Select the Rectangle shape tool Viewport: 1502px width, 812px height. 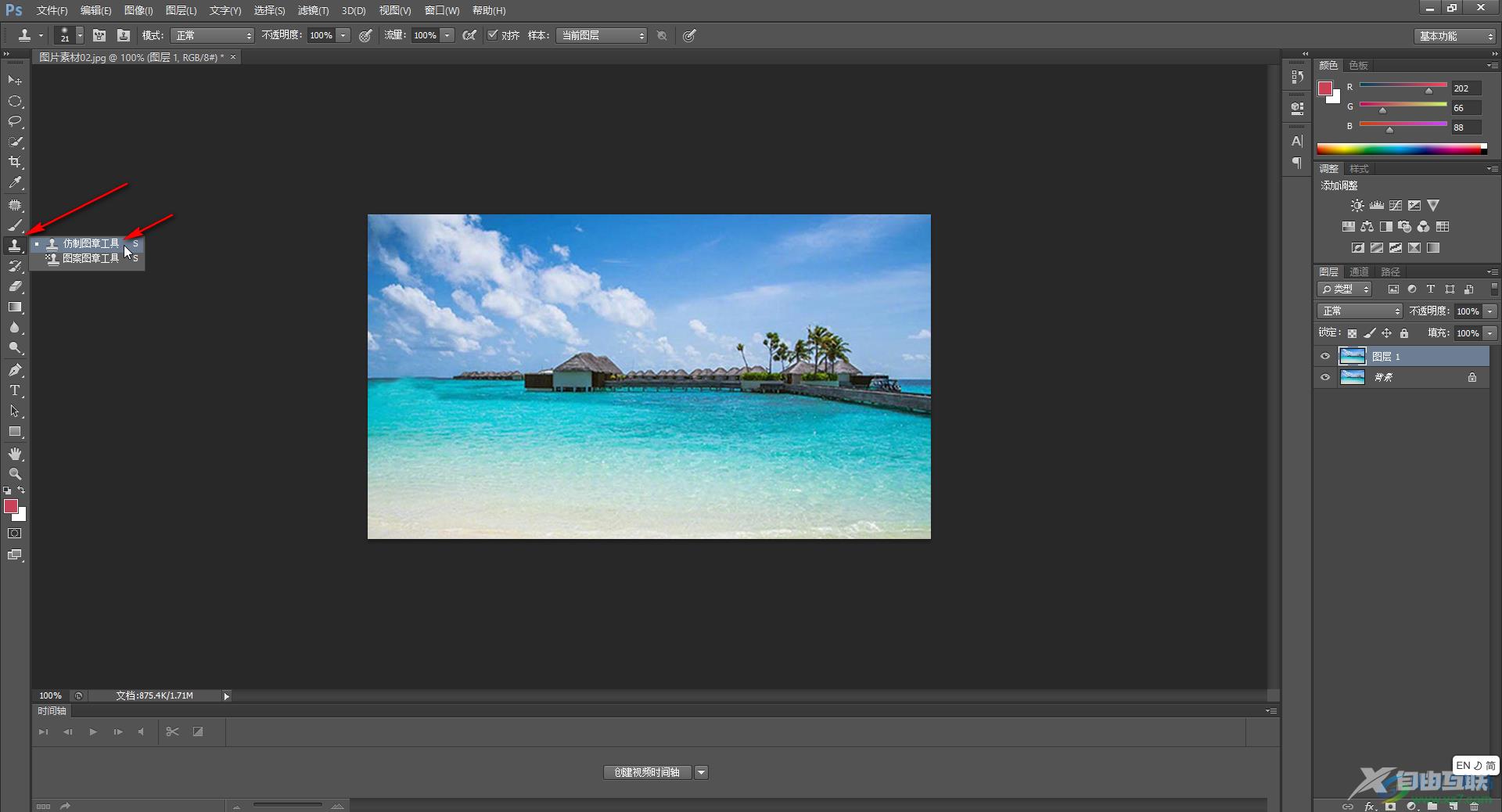tap(15, 432)
